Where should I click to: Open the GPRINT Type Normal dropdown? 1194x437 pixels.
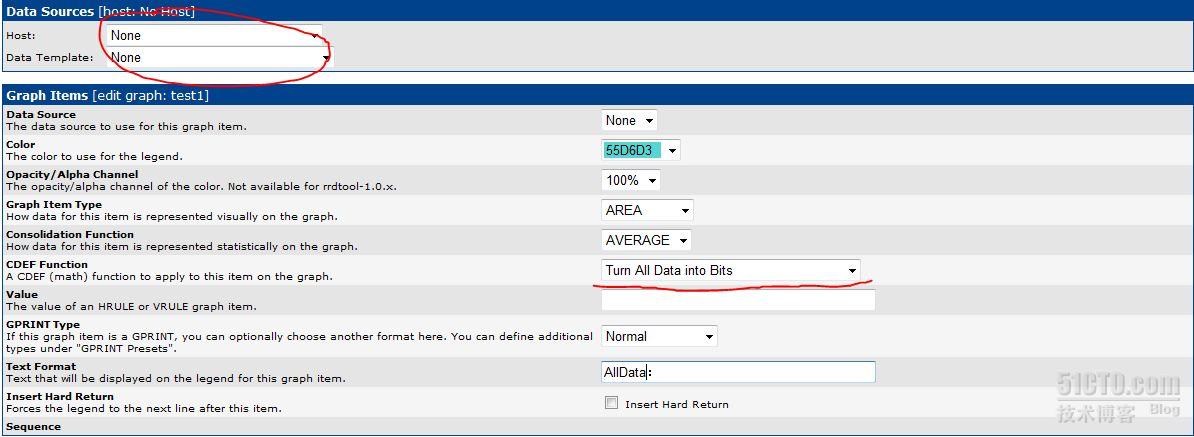[659, 336]
